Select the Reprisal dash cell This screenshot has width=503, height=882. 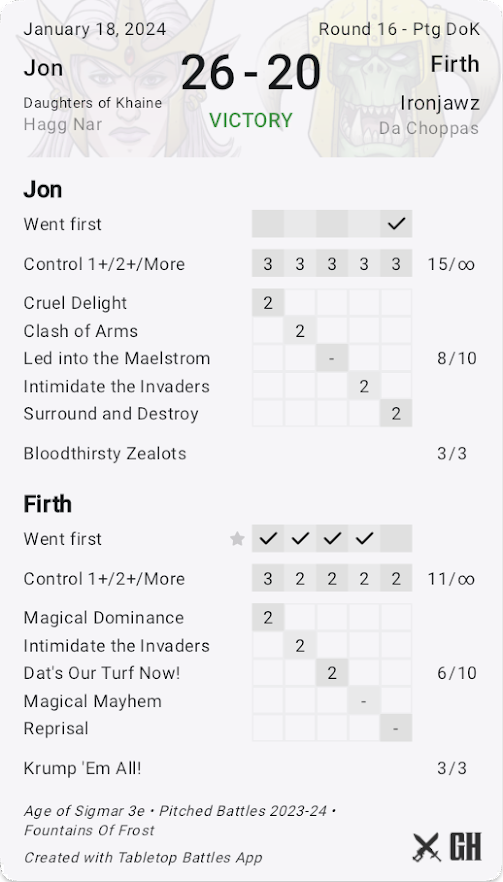[x=396, y=728]
